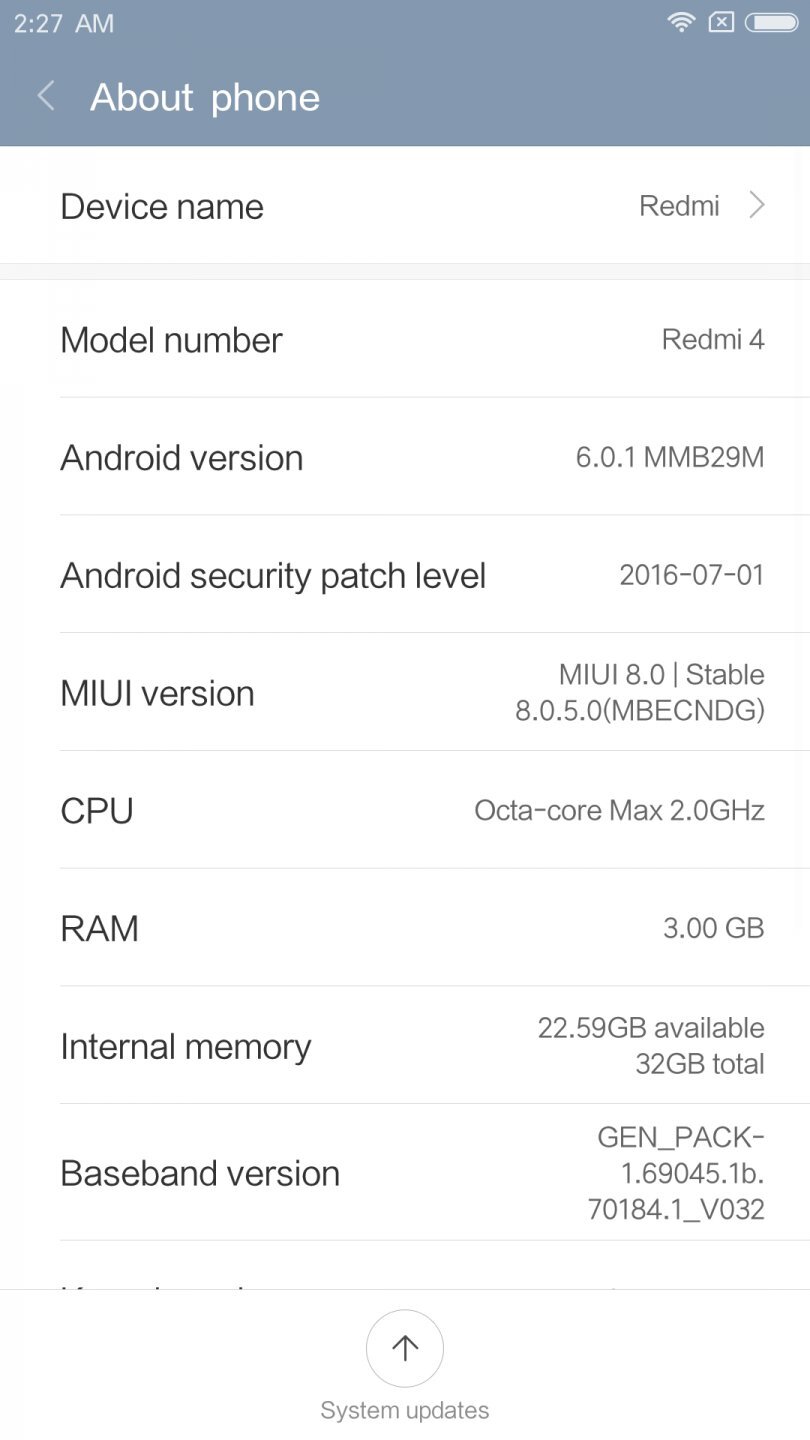
Task: Tap the Wi-Fi status bar icon
Action: pos(681,21)
